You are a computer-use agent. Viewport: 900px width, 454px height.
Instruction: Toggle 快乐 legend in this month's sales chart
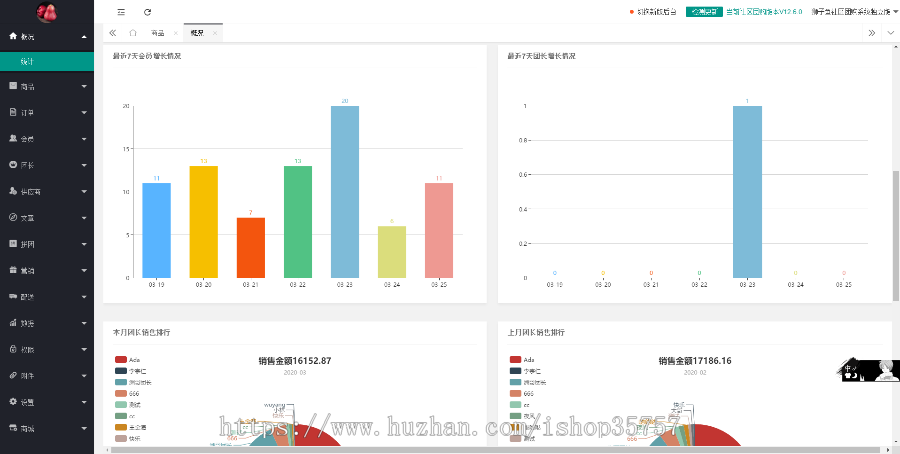click(x=127, y=439)
